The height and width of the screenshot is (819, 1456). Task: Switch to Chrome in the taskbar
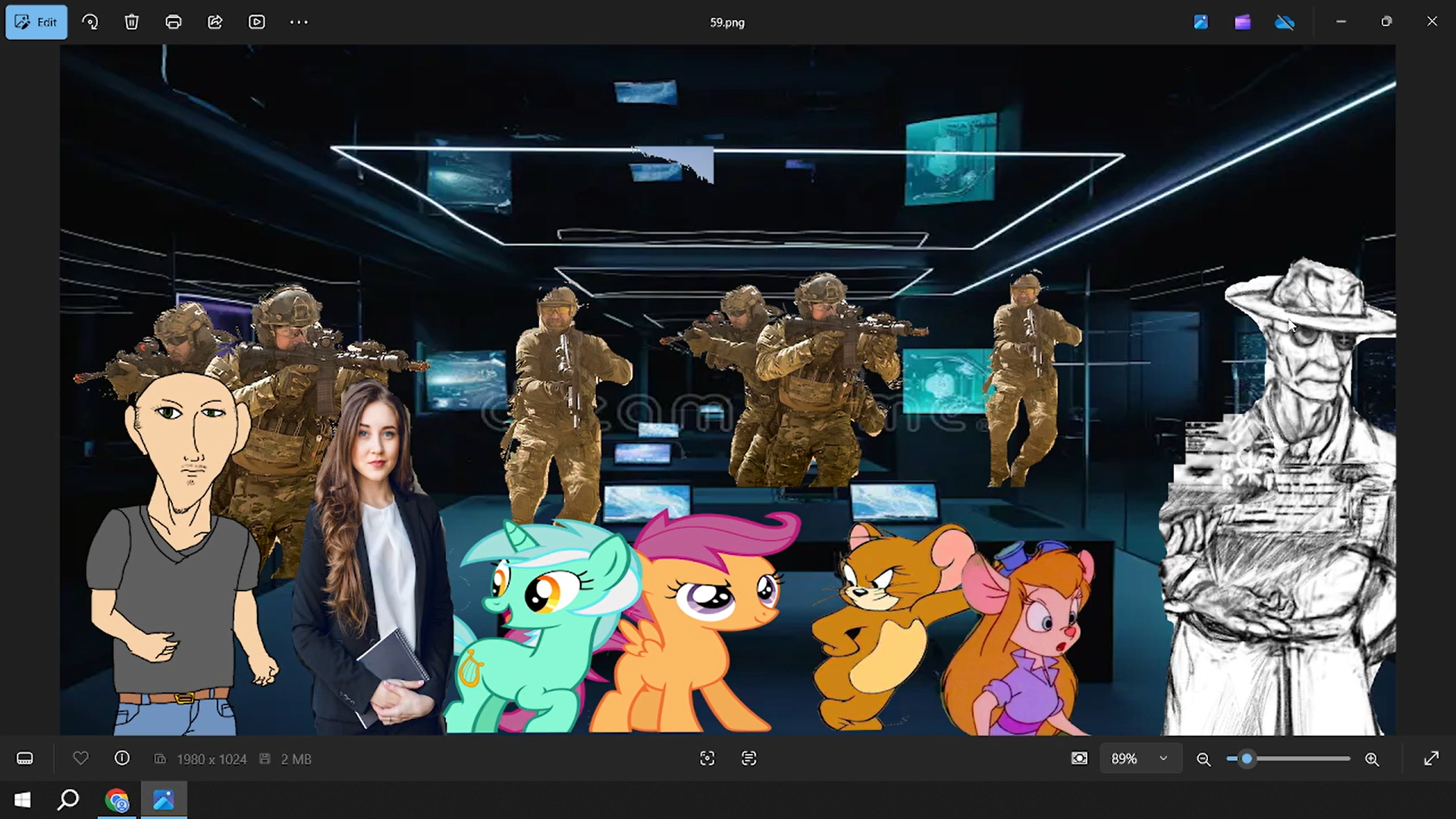tap(117, 800)
